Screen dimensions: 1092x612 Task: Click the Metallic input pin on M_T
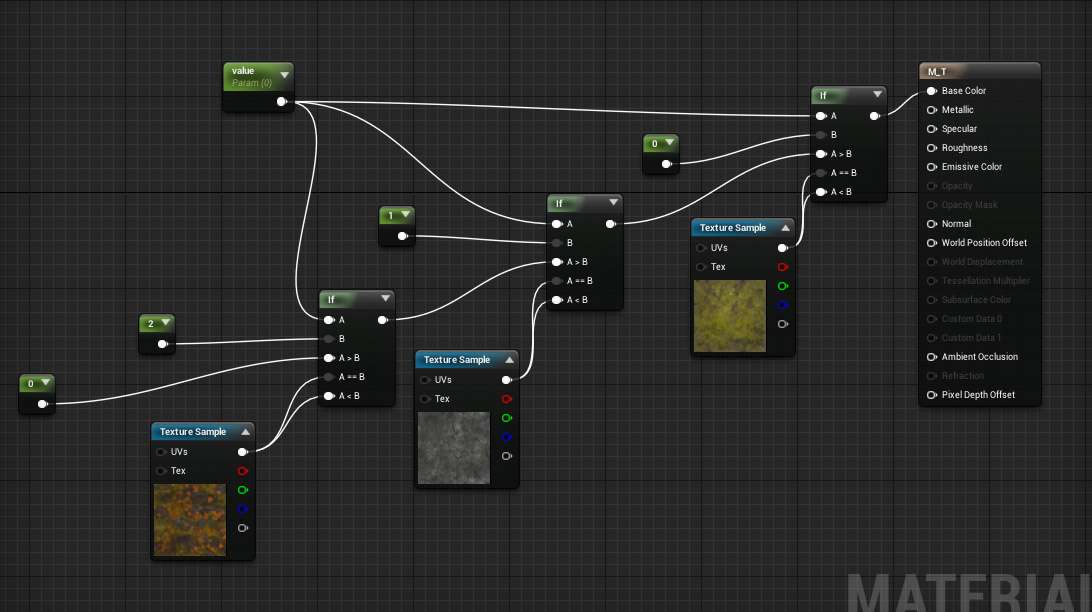932,110
